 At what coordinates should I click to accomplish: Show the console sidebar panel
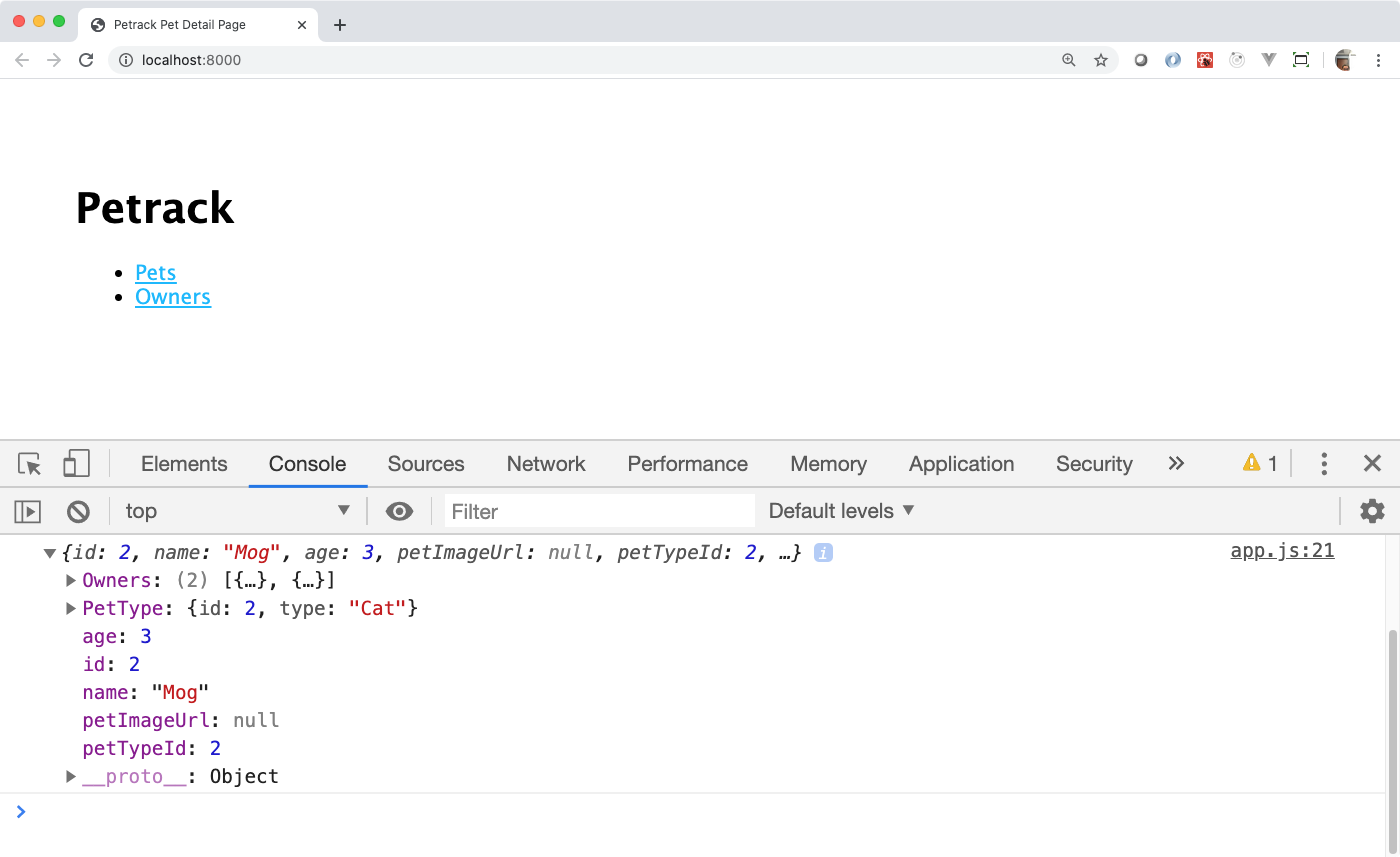27,512
